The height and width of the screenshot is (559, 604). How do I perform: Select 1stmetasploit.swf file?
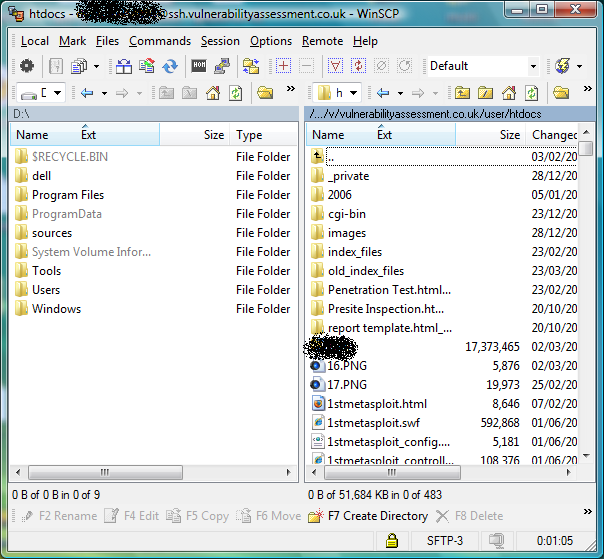(x=373, y=423)
